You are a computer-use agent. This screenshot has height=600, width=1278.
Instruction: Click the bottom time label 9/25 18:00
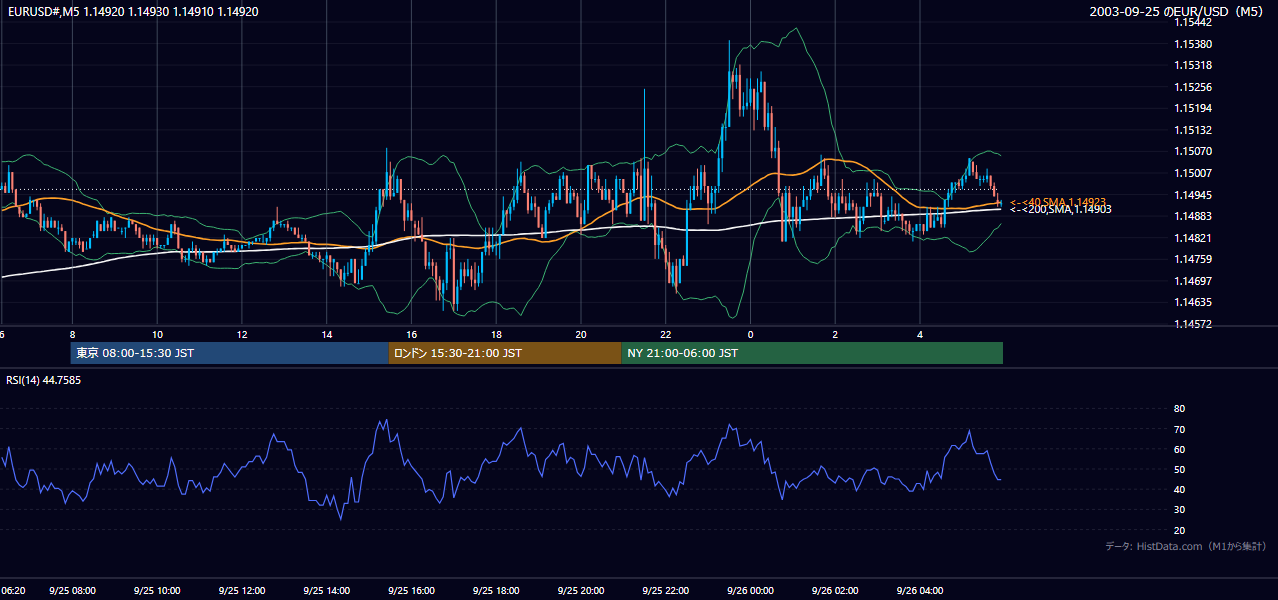[x=497, y=591]
